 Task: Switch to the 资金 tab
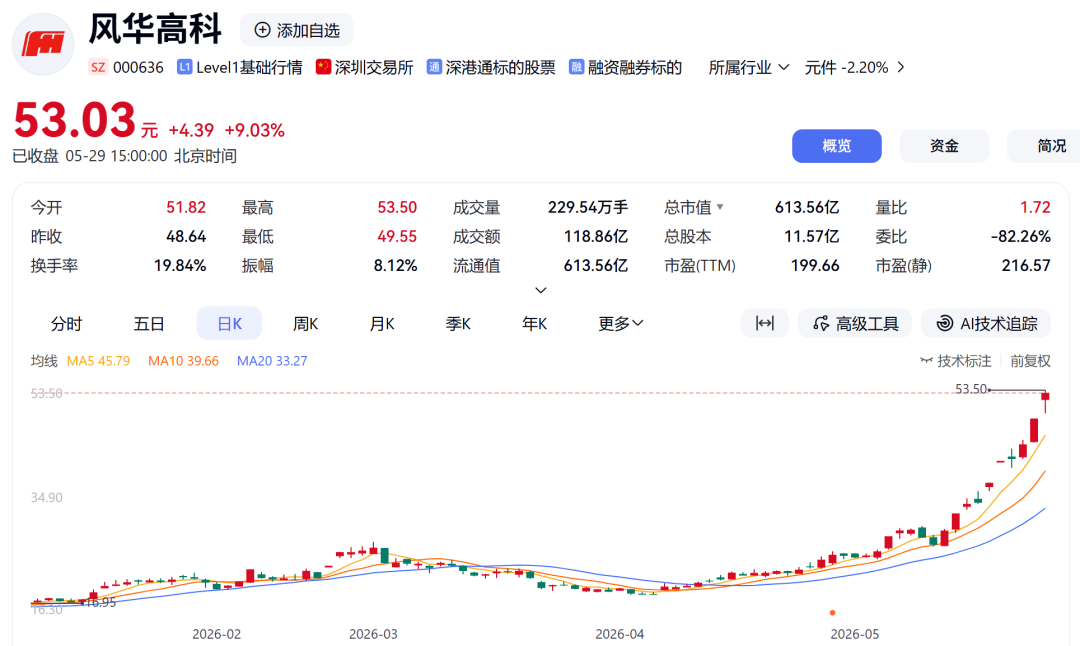pos(944,146)
